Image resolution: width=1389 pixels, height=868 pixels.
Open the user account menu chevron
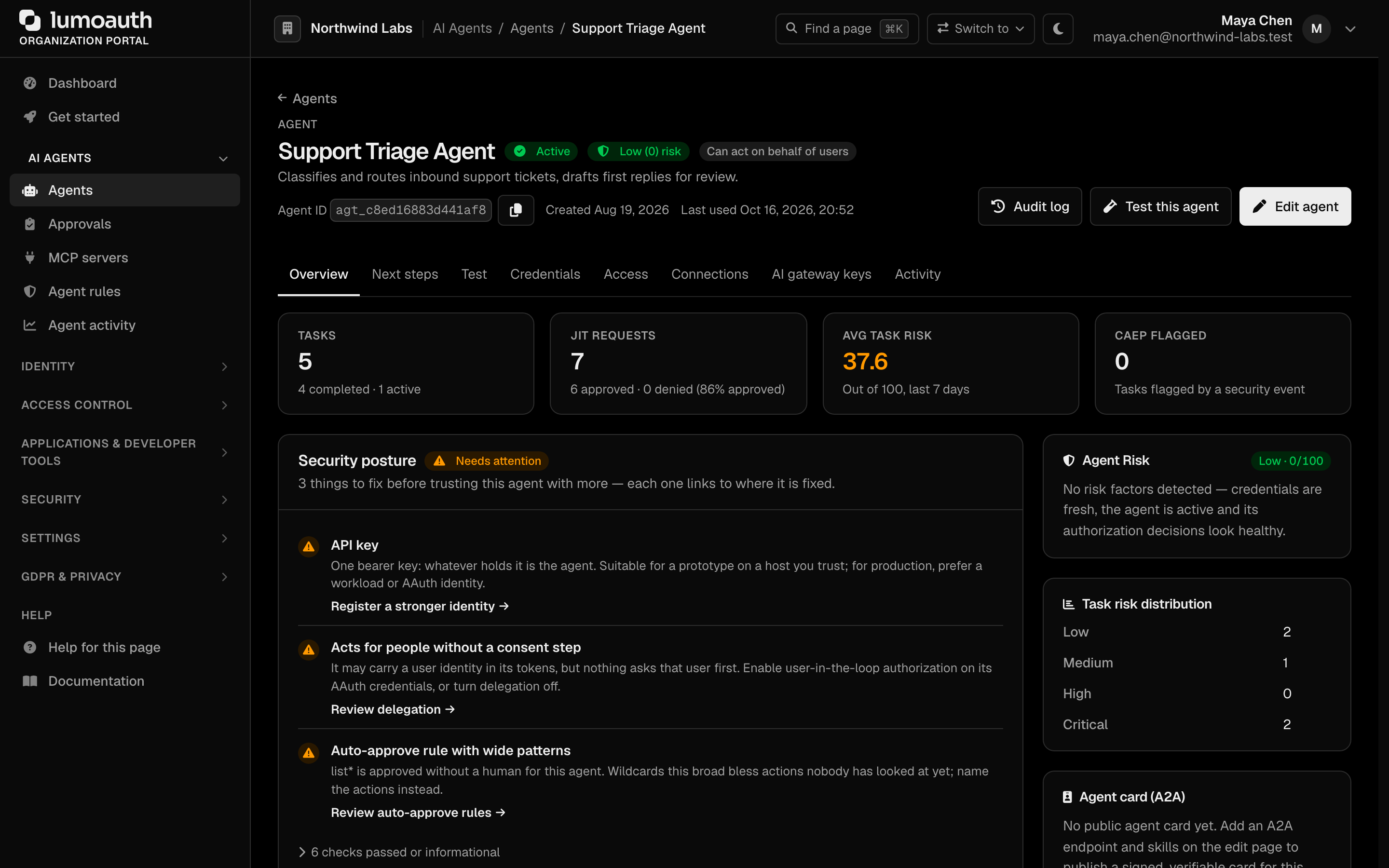pos(1350,29)
